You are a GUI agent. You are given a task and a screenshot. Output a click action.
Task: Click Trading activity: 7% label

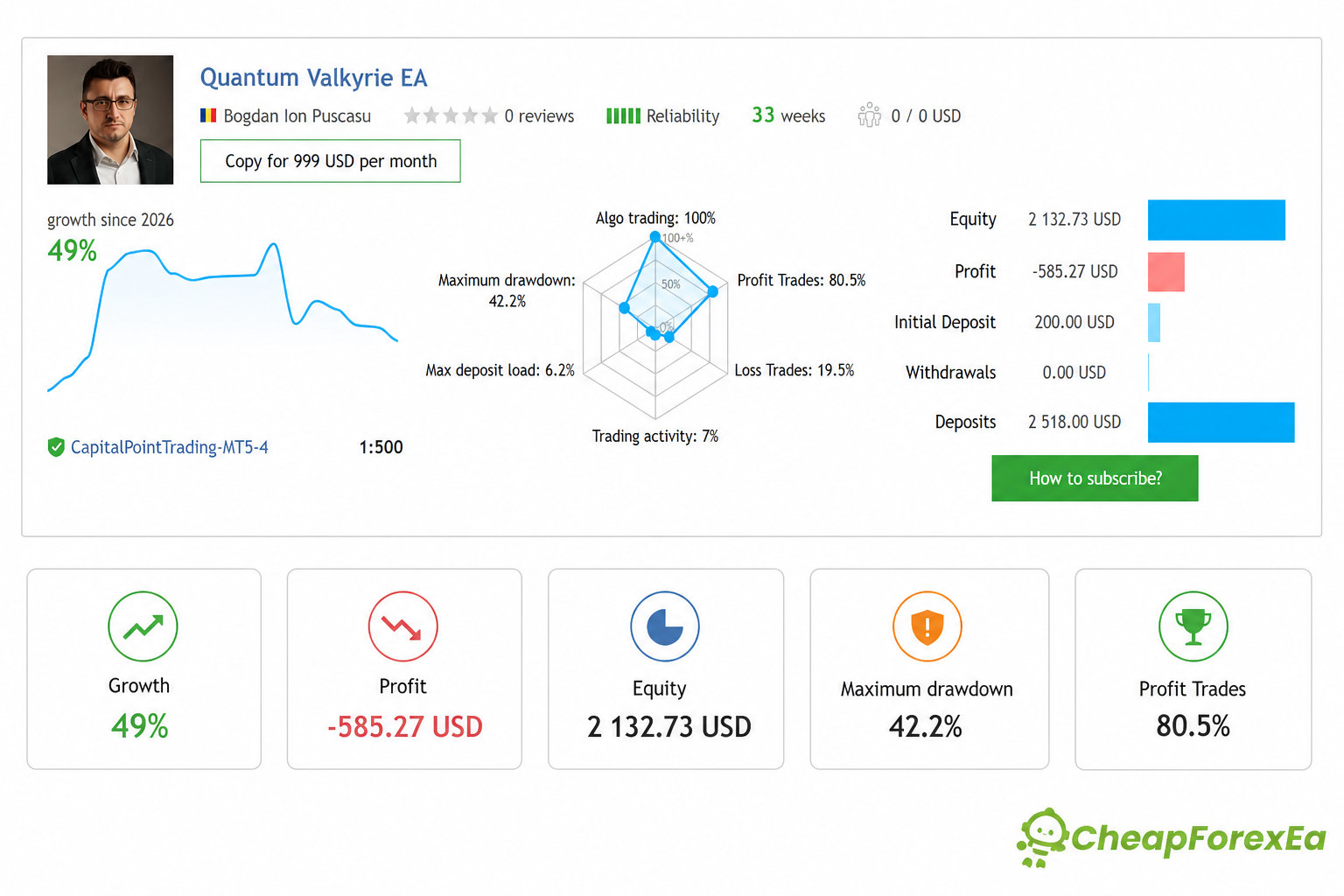click(x=655, y=436)
